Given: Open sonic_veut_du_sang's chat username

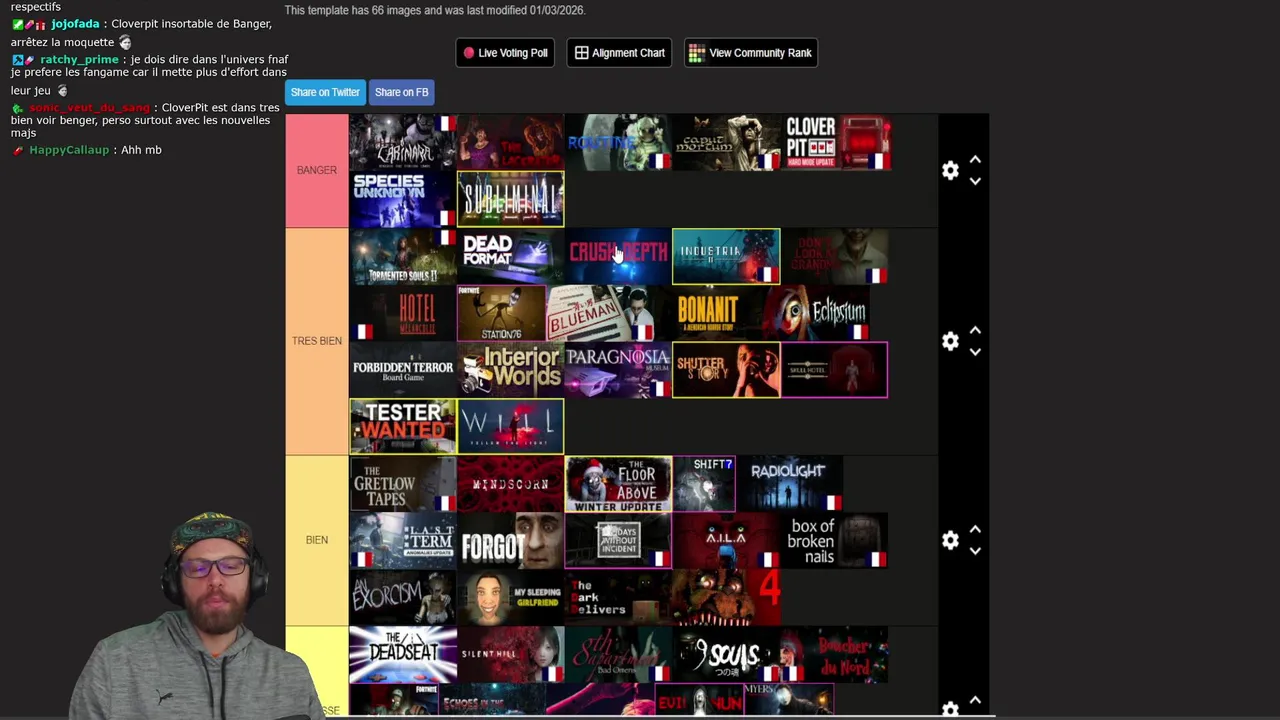Looking at the screenshot, I should (89, 108).
